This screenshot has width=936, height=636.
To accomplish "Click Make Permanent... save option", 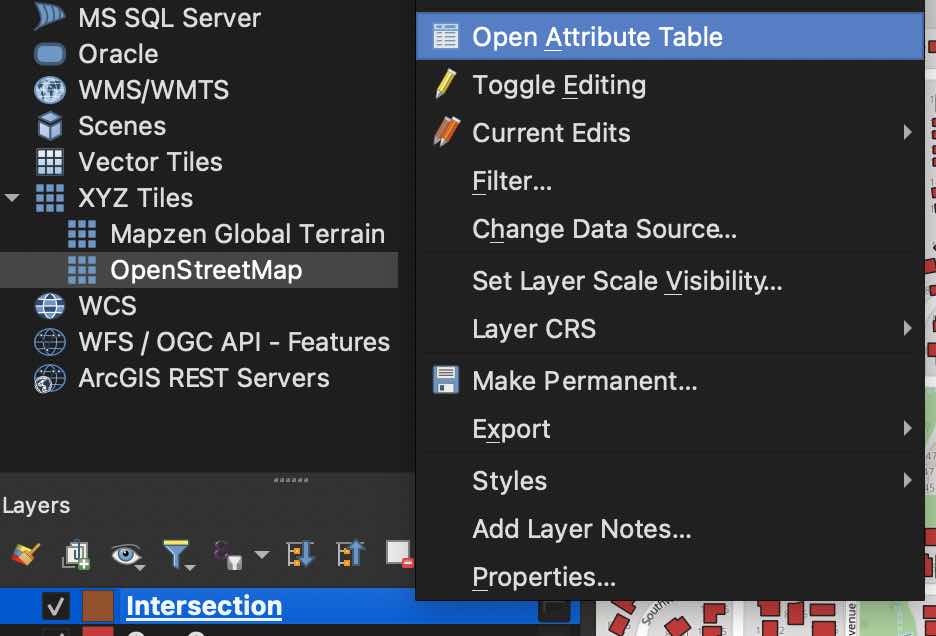I will 584,381.
